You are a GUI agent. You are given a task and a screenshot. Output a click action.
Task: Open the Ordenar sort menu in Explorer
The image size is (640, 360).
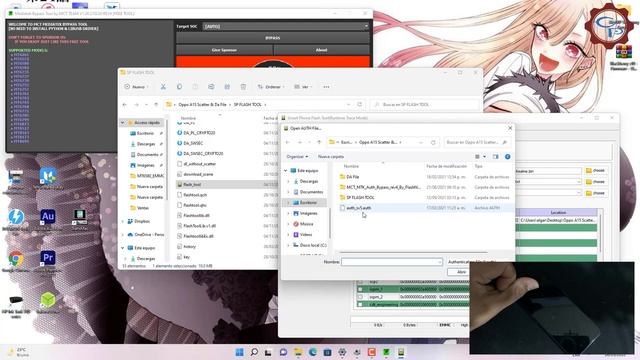coord(271,87)
